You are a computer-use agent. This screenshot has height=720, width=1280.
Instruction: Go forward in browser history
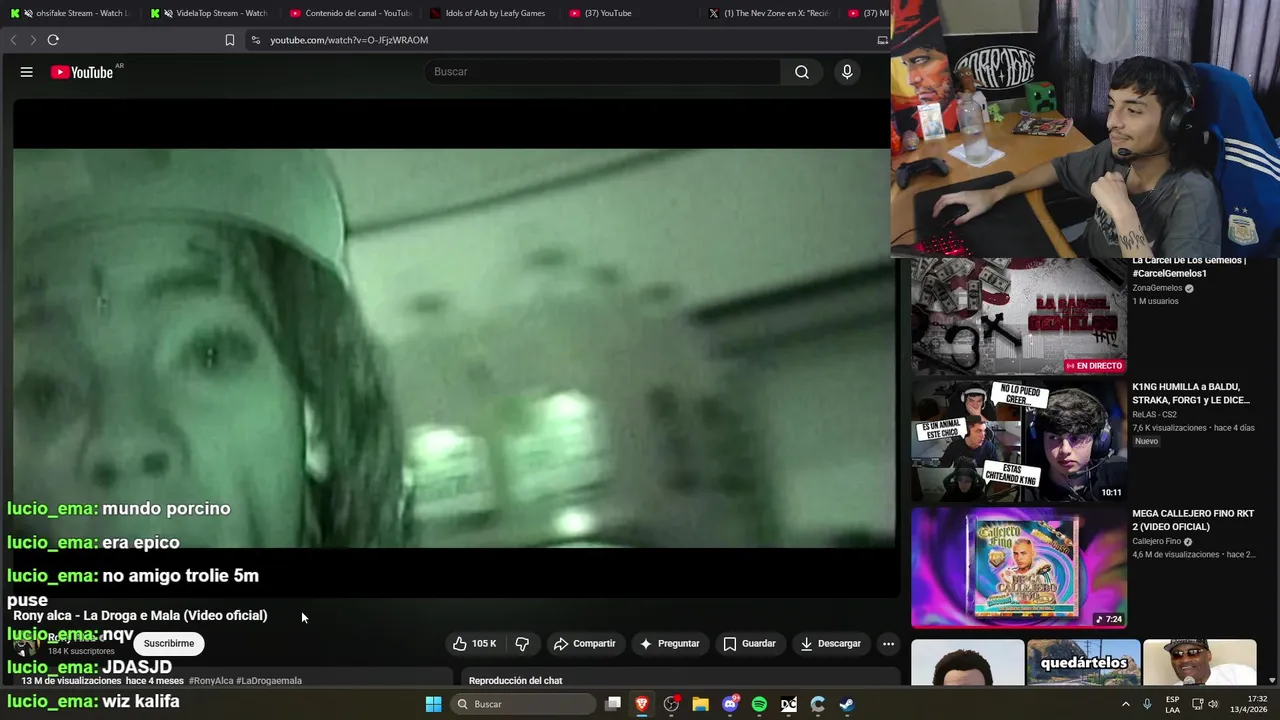click(x=32, y=40)
